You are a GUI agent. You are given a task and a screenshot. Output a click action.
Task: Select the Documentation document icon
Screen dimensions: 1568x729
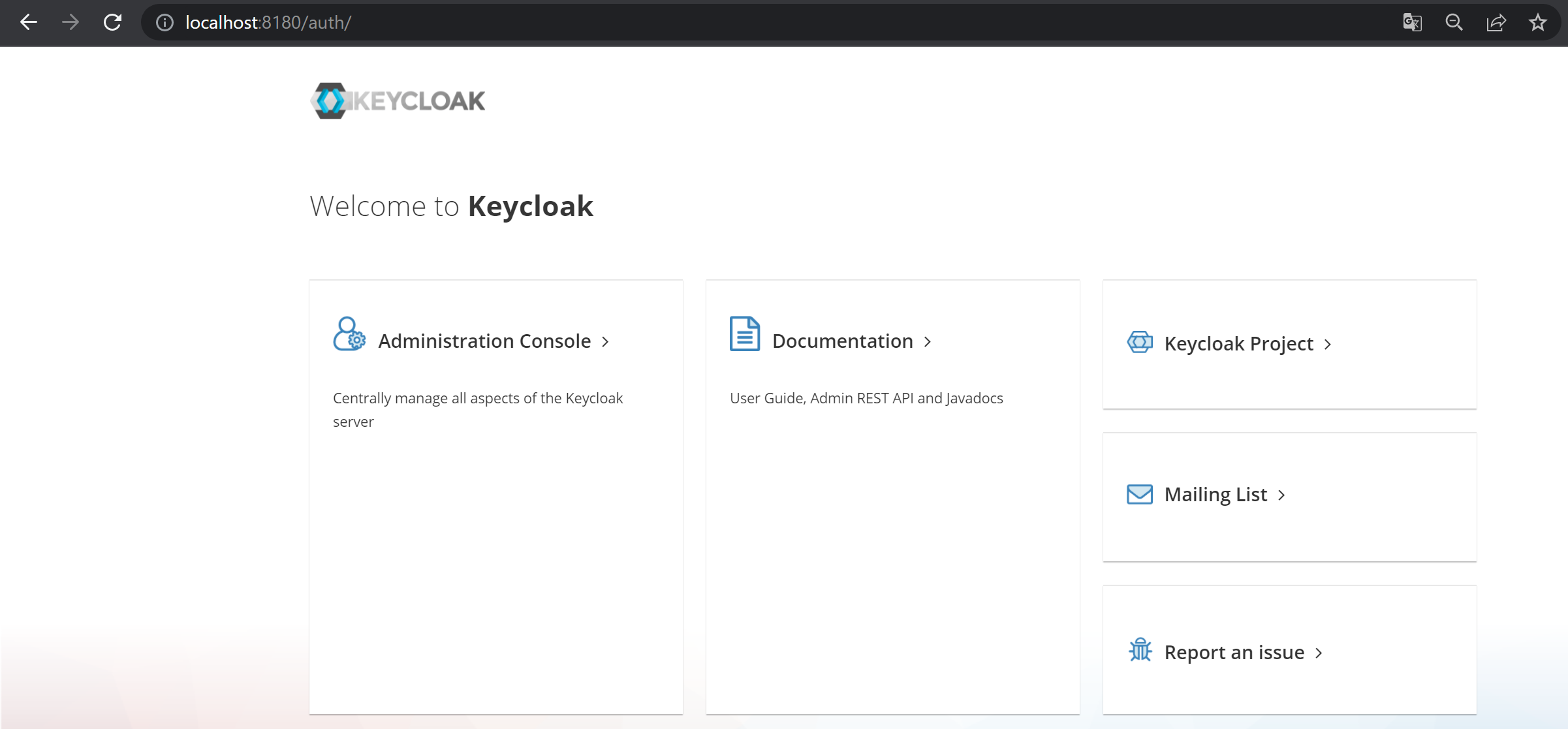point(744,333)
